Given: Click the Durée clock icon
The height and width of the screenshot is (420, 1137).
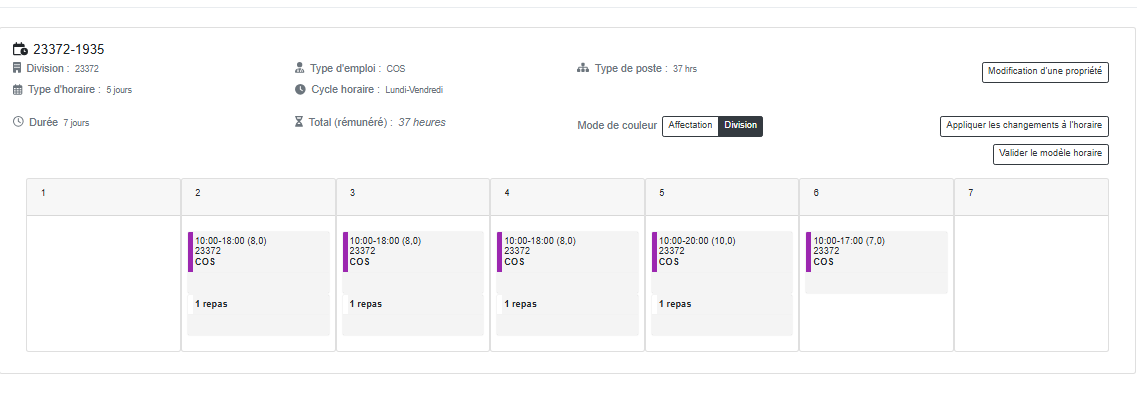Looking at the screenshot, I should click(18, 122).
